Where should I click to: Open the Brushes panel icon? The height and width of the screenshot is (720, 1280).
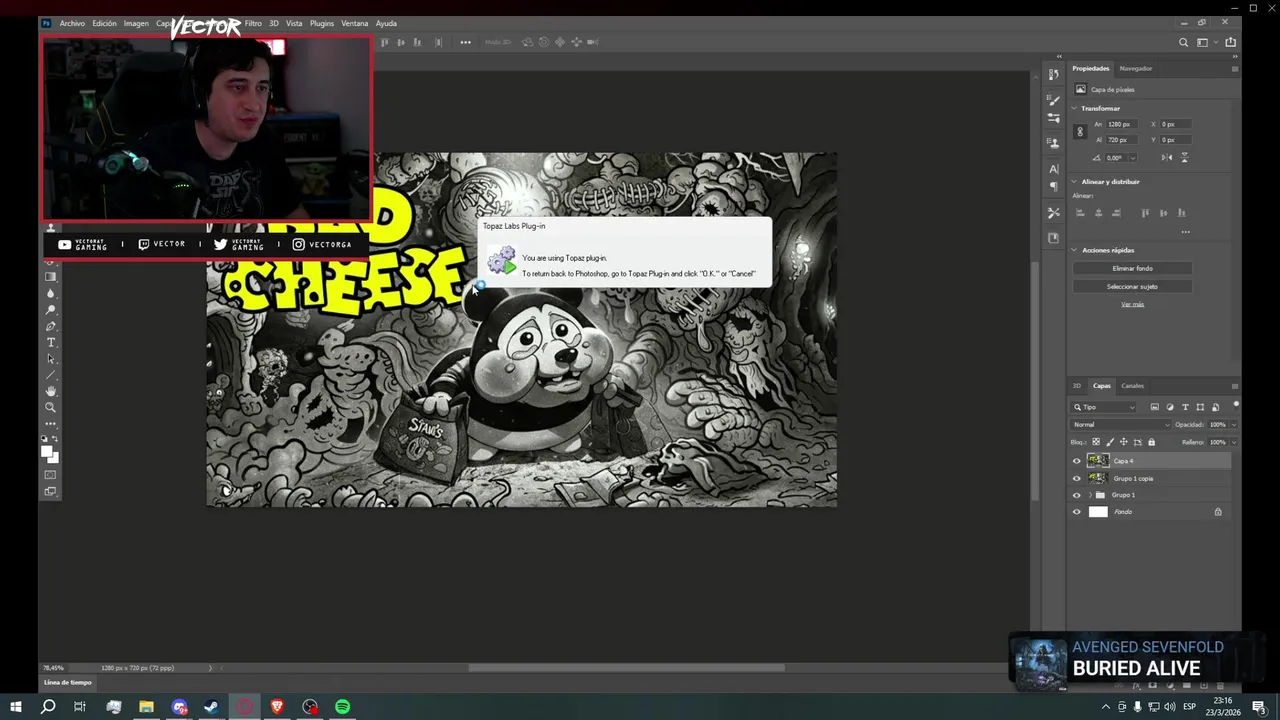[x=1053, y=100]
